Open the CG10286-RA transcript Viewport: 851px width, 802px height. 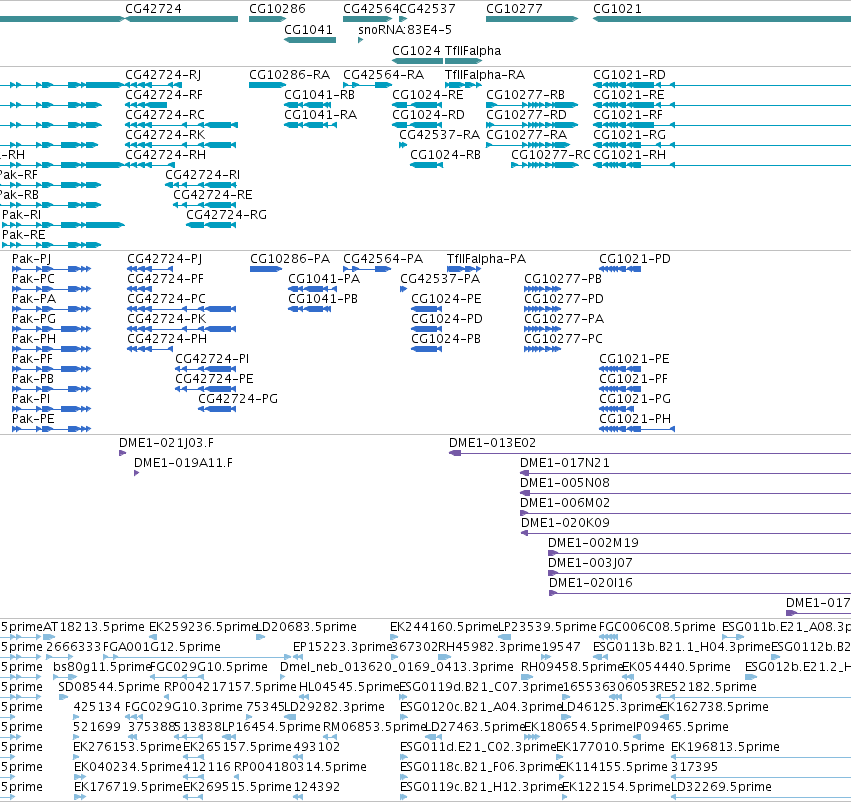coord(289,74)
